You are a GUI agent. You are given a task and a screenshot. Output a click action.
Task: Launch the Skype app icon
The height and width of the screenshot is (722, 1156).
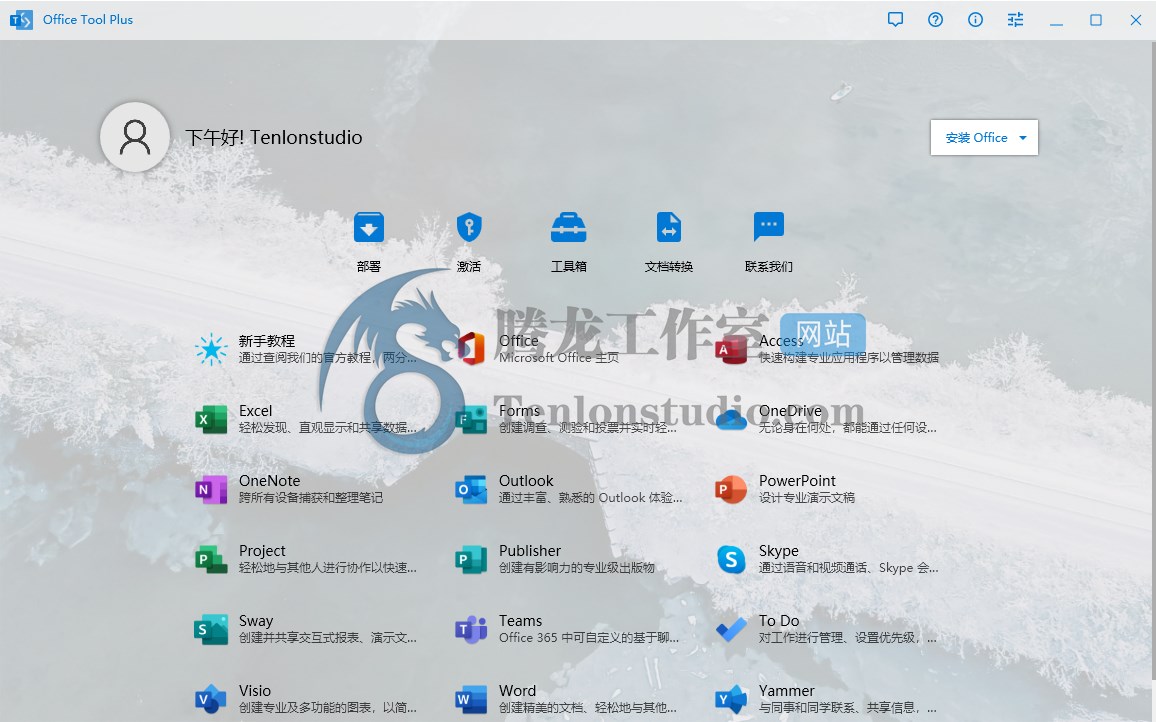tap(731, 559)
